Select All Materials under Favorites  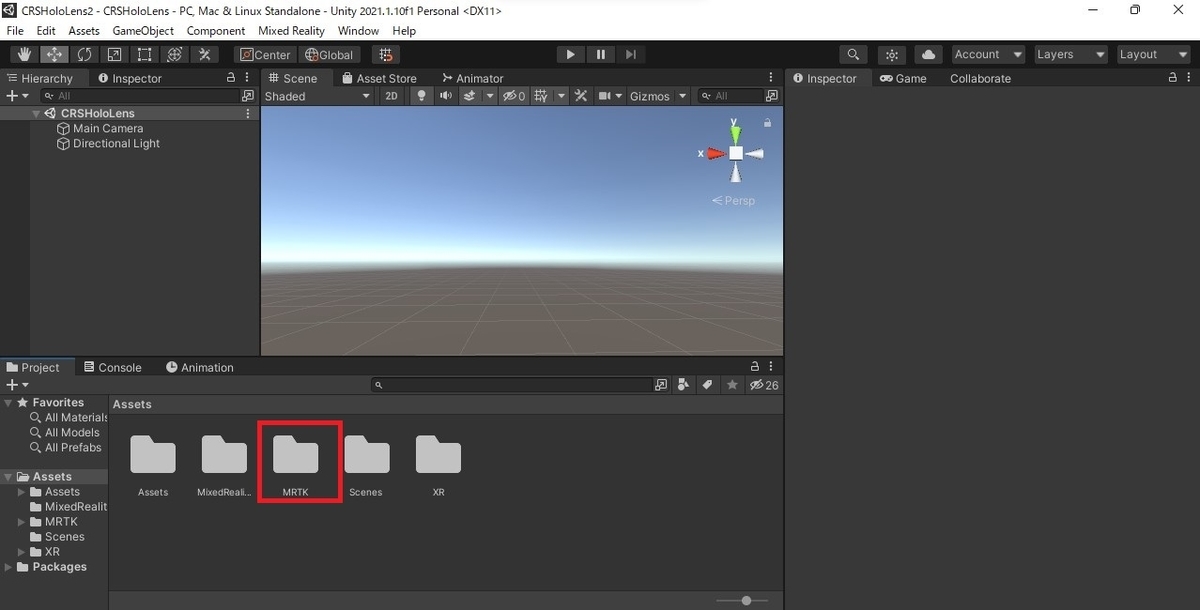pyautogui.click(x=69, y=417)
